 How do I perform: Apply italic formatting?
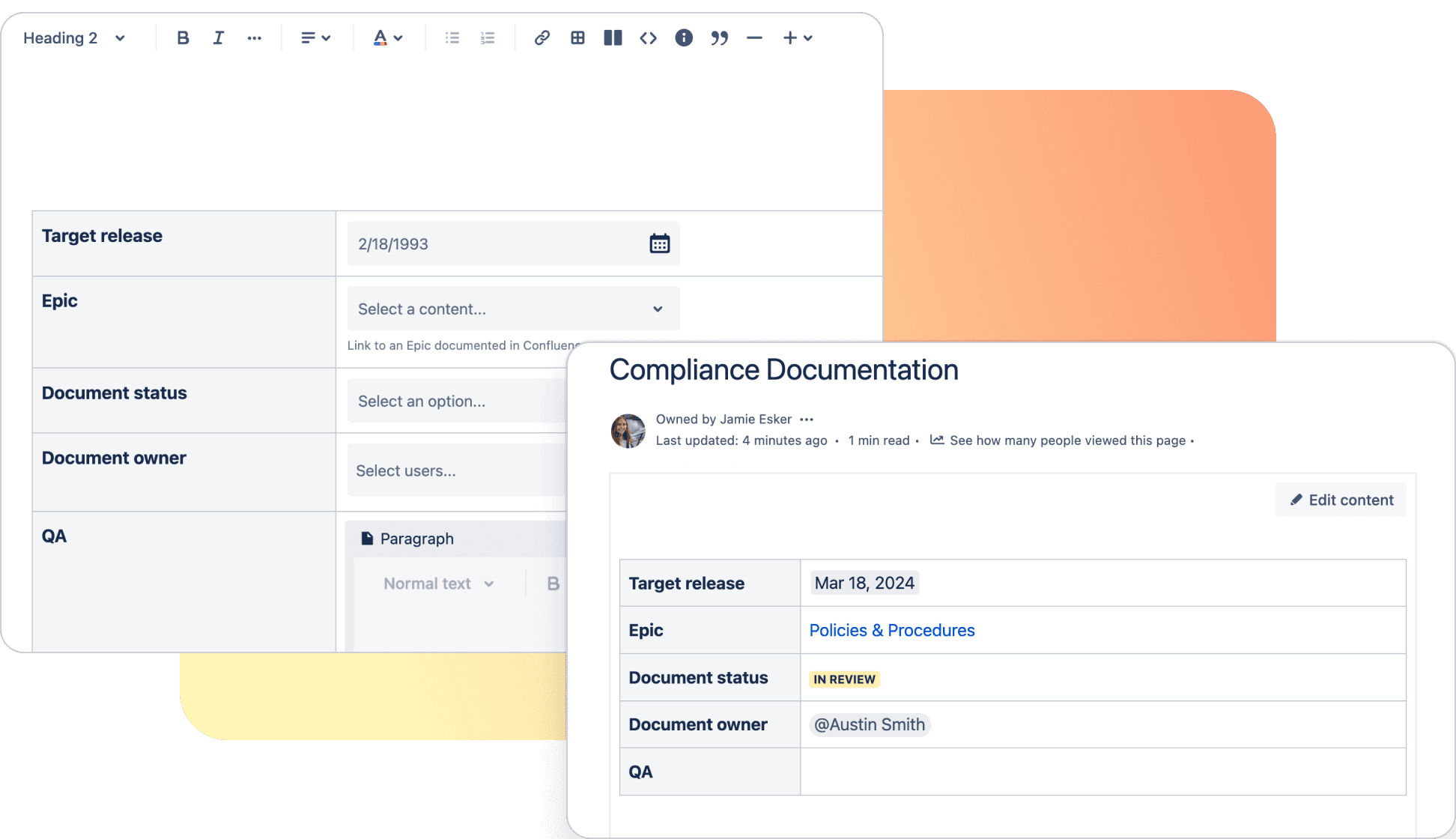tap(218, 37)
